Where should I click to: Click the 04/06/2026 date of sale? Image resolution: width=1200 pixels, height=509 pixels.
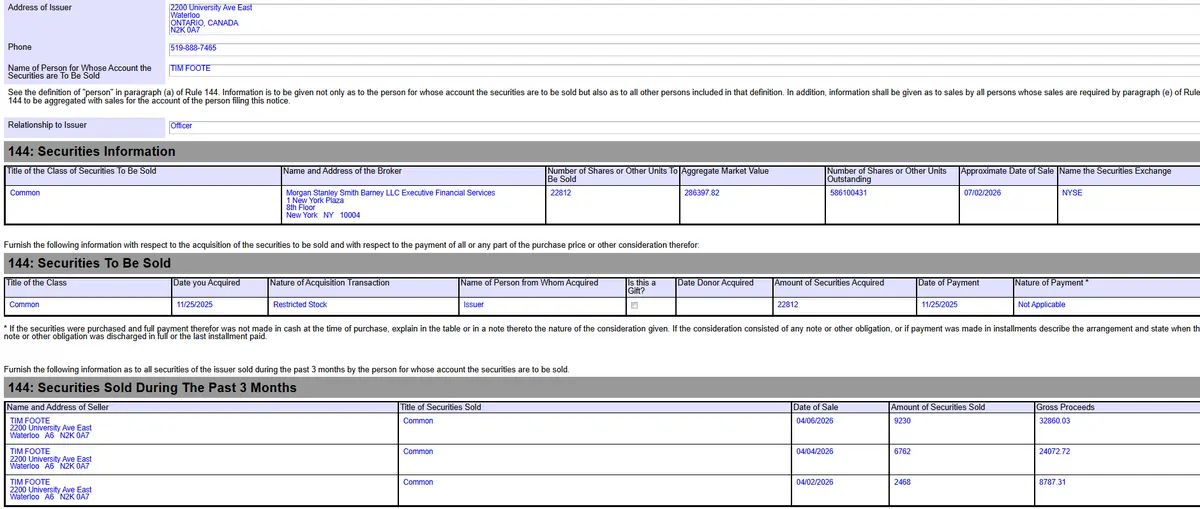pyautogui.click(x=816, y=421)
